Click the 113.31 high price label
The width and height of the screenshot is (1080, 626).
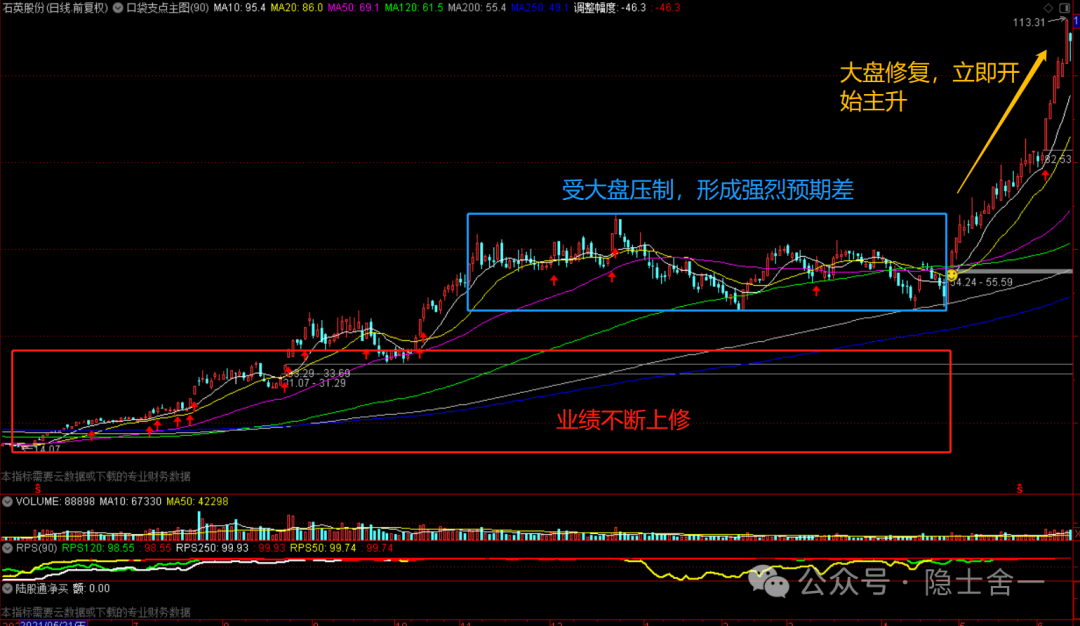[x=1029, y=23]
